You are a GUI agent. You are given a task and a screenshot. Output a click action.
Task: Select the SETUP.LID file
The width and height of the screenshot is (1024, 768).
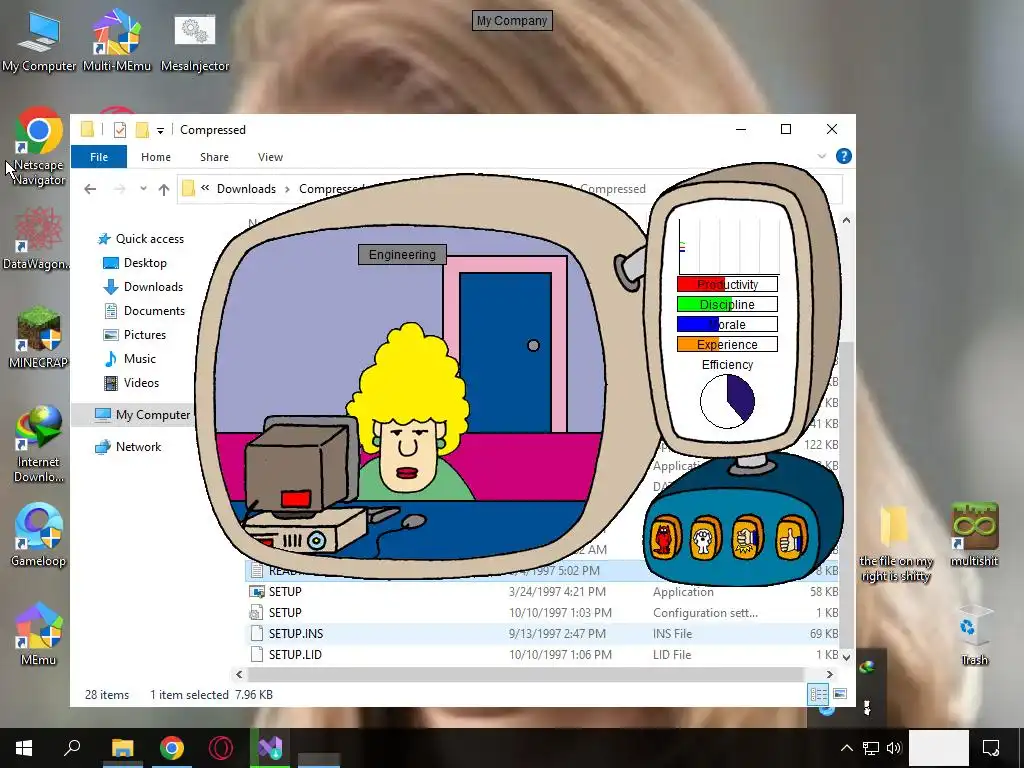point(542,654)
